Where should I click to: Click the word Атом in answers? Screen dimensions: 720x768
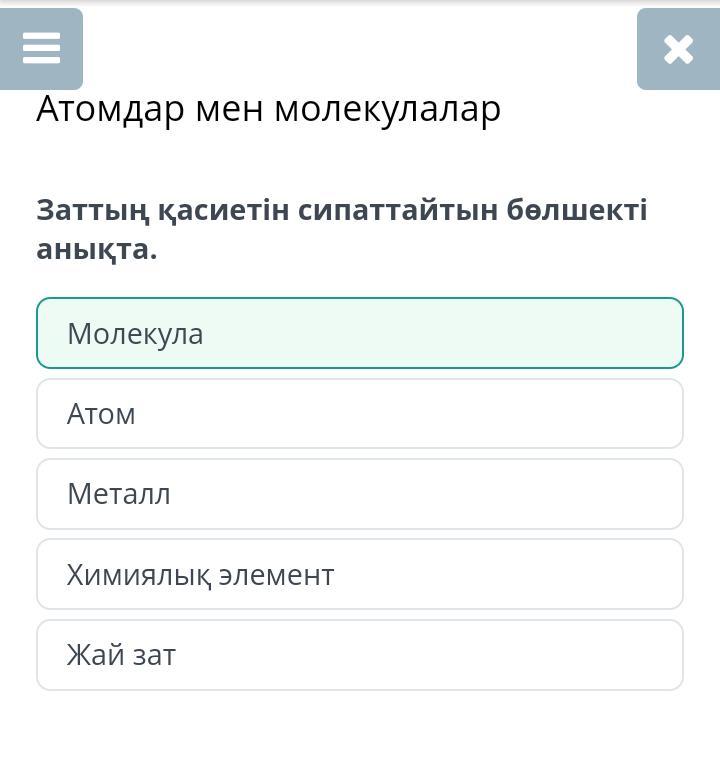(101, 414)
